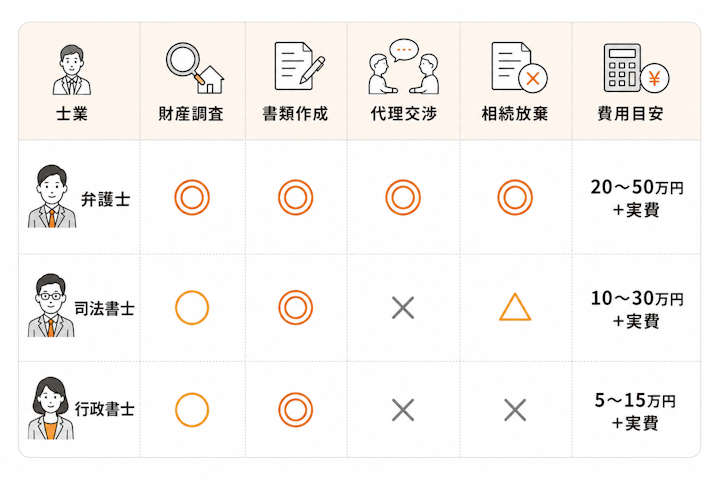Select the X mark for 行政書士 相続放棄
The image size is (720, 480).
click(x=515, y=410)
